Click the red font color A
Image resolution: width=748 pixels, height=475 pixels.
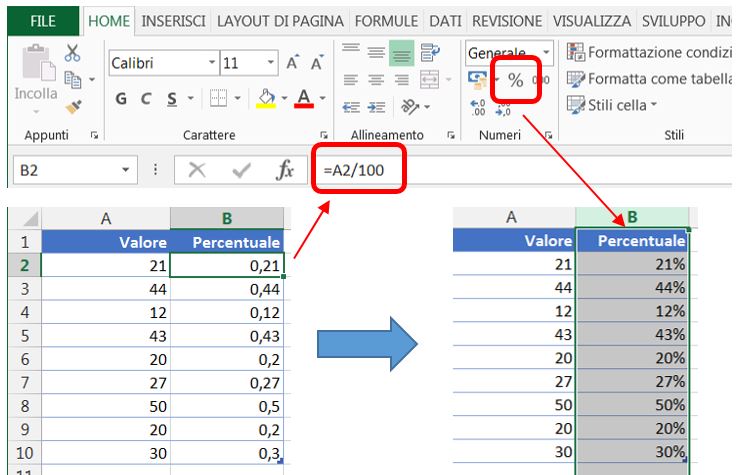pyautogui.click(x=304, y=99)
